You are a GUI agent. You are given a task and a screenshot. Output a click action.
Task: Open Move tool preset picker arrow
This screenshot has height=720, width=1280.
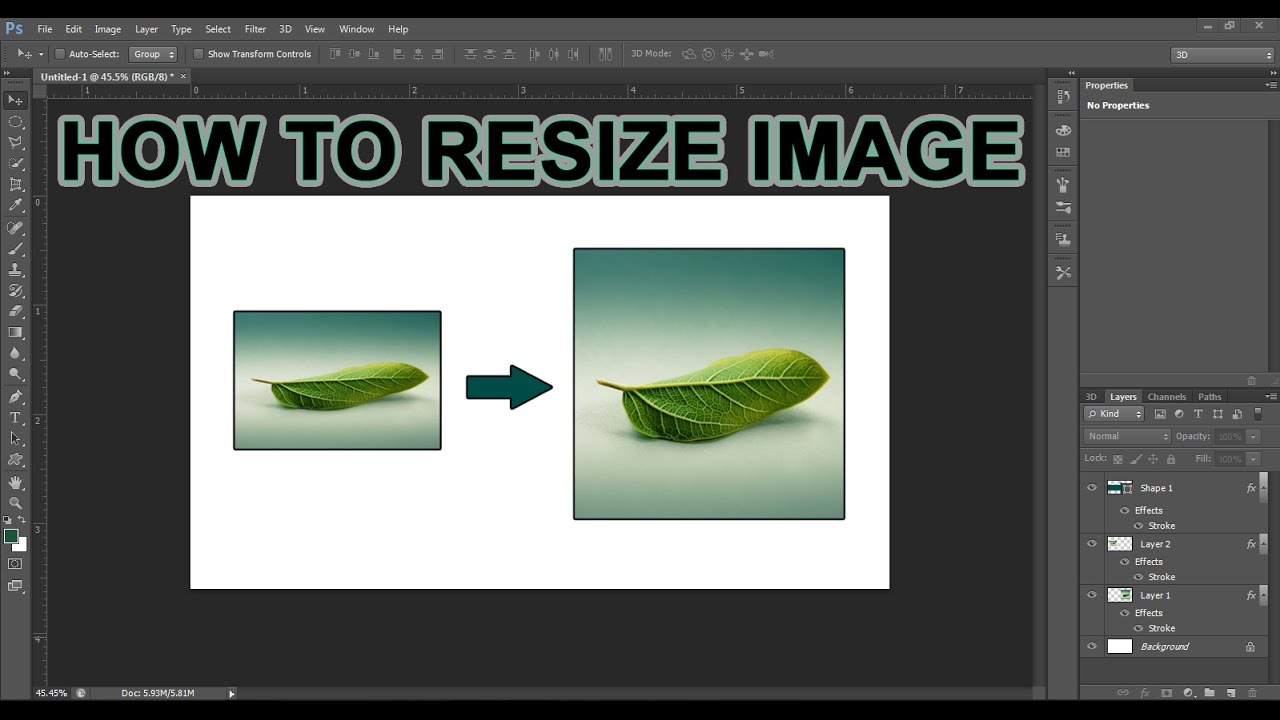coord(41,54)
